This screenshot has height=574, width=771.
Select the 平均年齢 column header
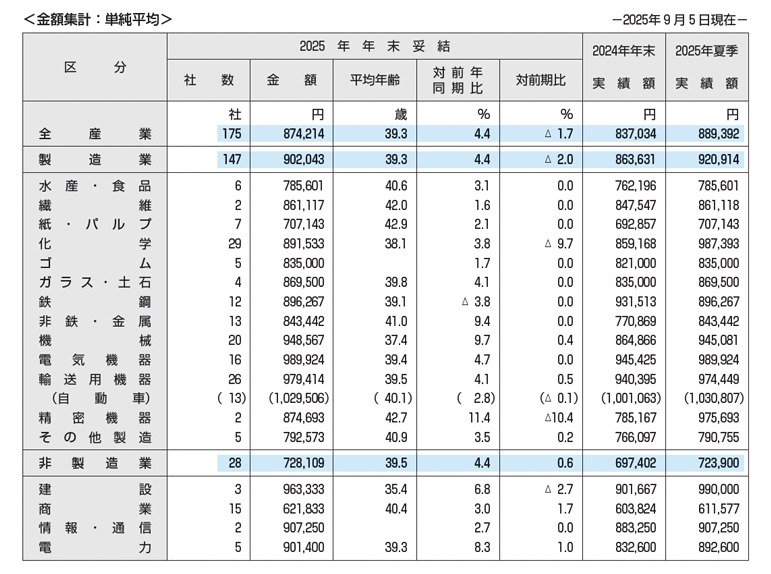(x=374, y=81)
